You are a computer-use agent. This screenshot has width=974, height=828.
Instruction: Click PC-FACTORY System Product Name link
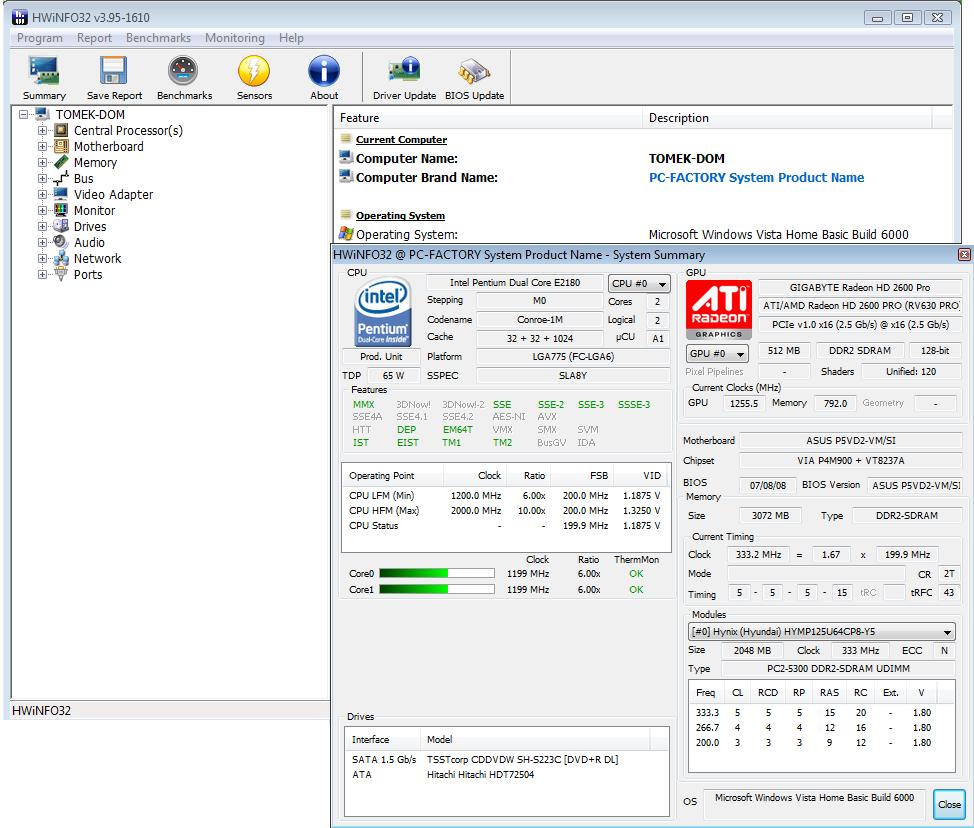coord(756,178)
